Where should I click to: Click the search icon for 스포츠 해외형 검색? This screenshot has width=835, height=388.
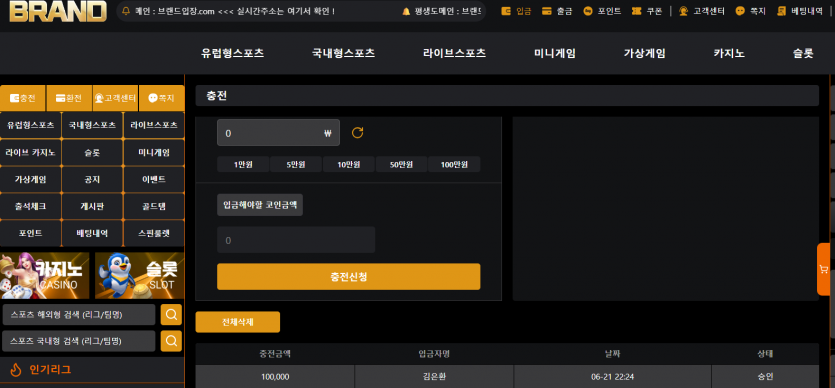(171, 315)
